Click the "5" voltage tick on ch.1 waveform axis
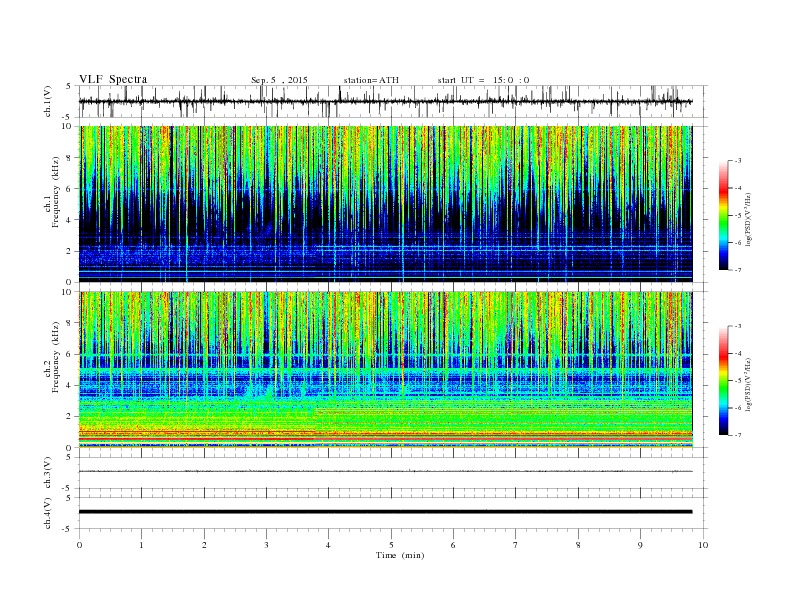This screenshot has height=612, width=792. coord(70,86)
